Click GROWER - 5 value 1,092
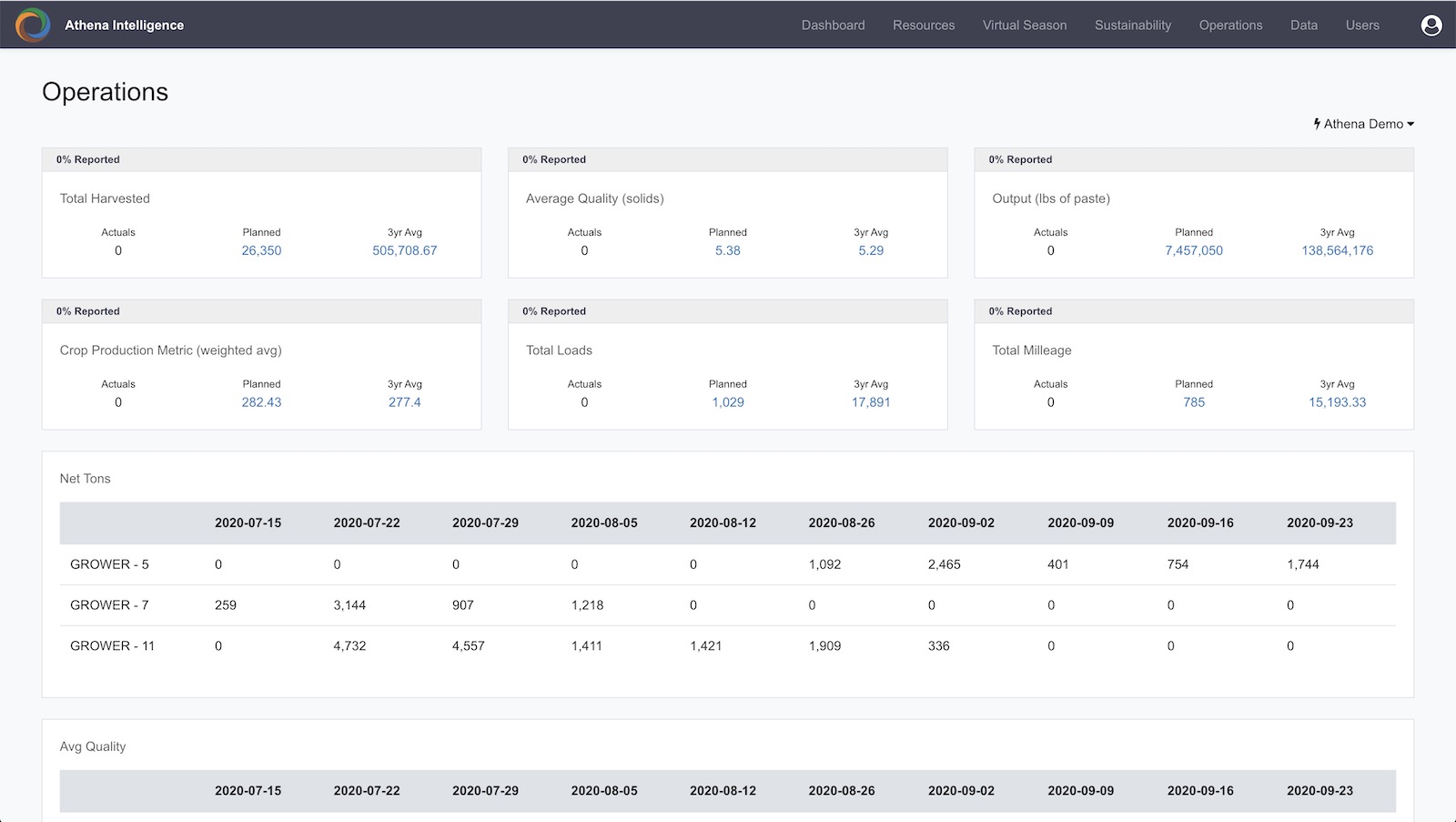 [824, 564]
